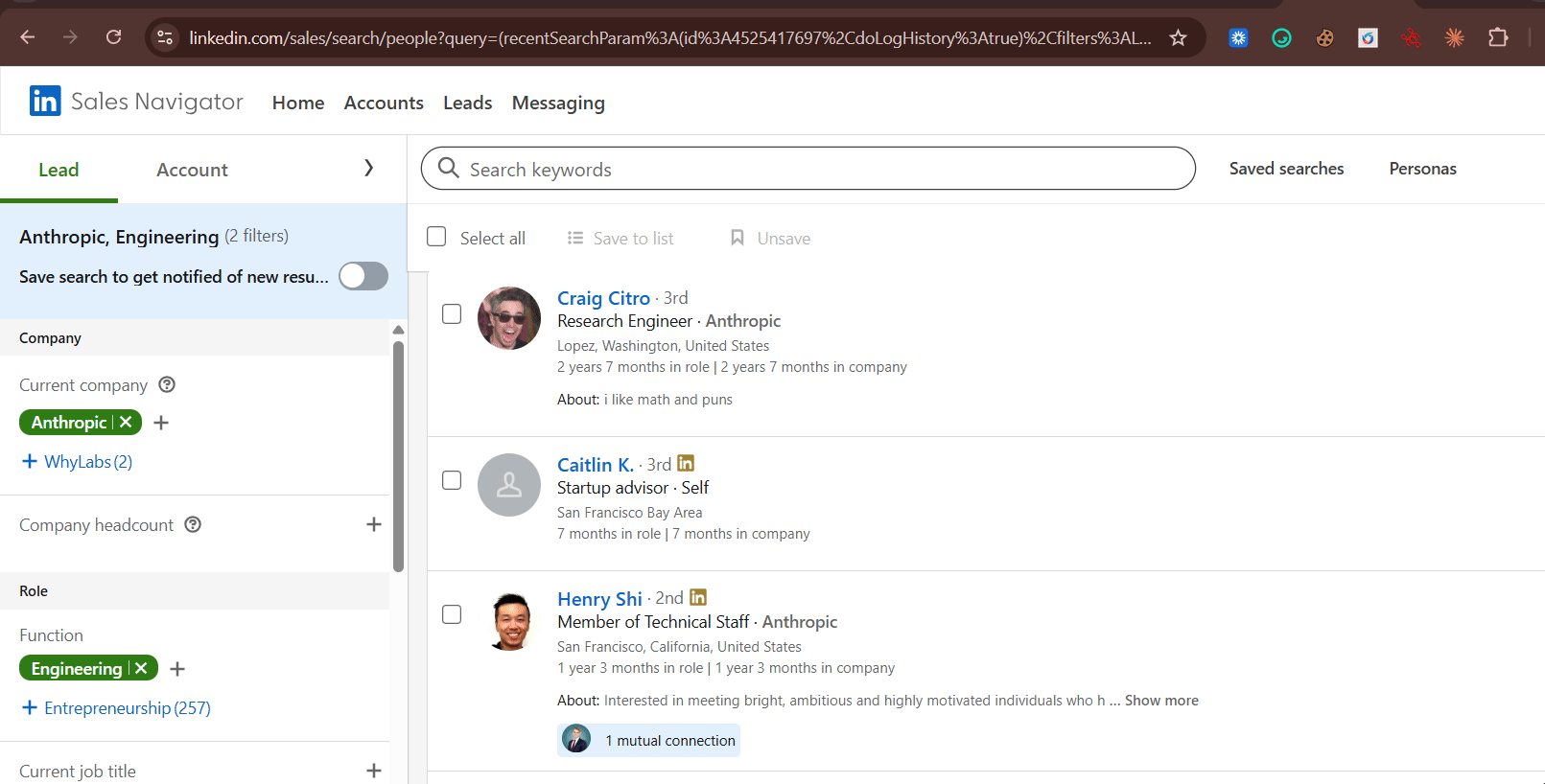Image resolution: width=1545 pixels, height=784 pixels.
Task: Click the browser forward arrow
Action: (x=70, y=37)
